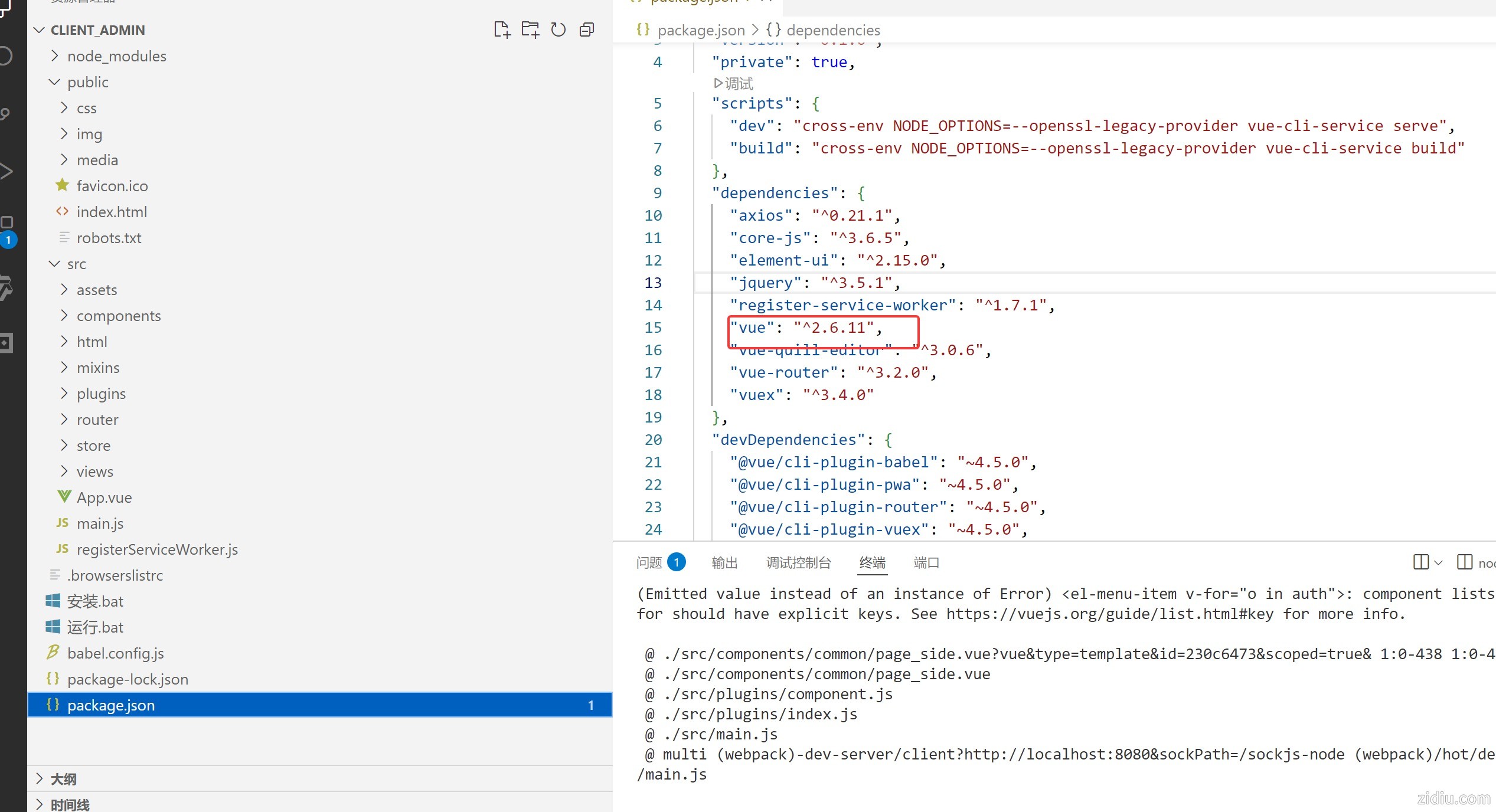Switch to the 问题 problems tab

(649, 562)
